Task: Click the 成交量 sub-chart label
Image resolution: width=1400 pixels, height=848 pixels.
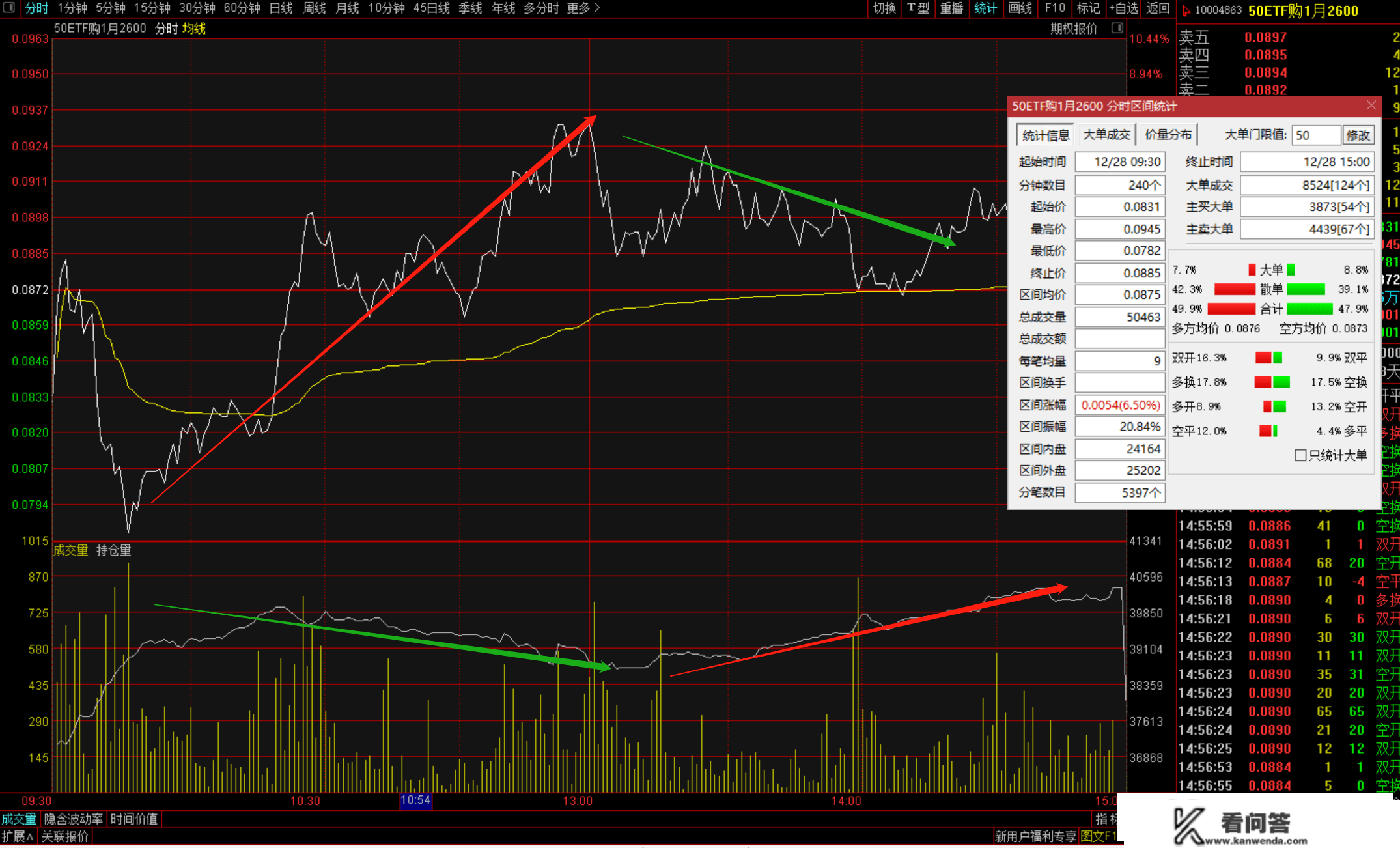Action: click(71, 550)
